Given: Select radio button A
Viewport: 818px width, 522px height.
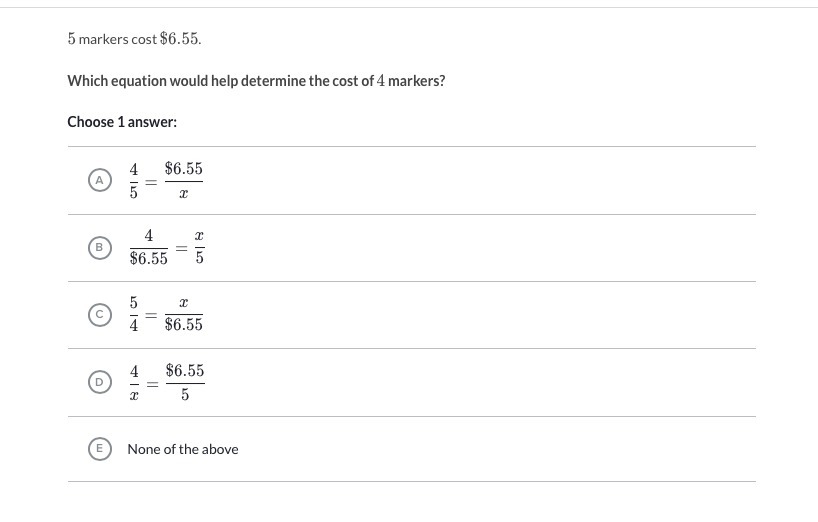Looking at the screenshot, I should click(x=98, y=180).
